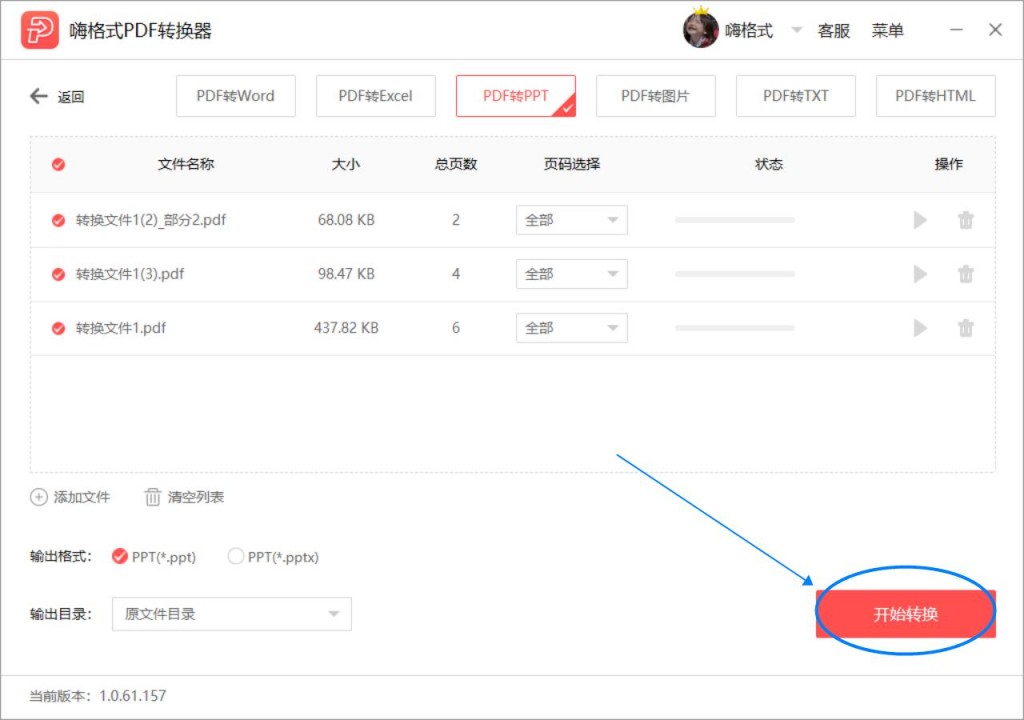1024x720 pixels.
Task: Click the back arrow next to 返回
Action: coord(39,96)
